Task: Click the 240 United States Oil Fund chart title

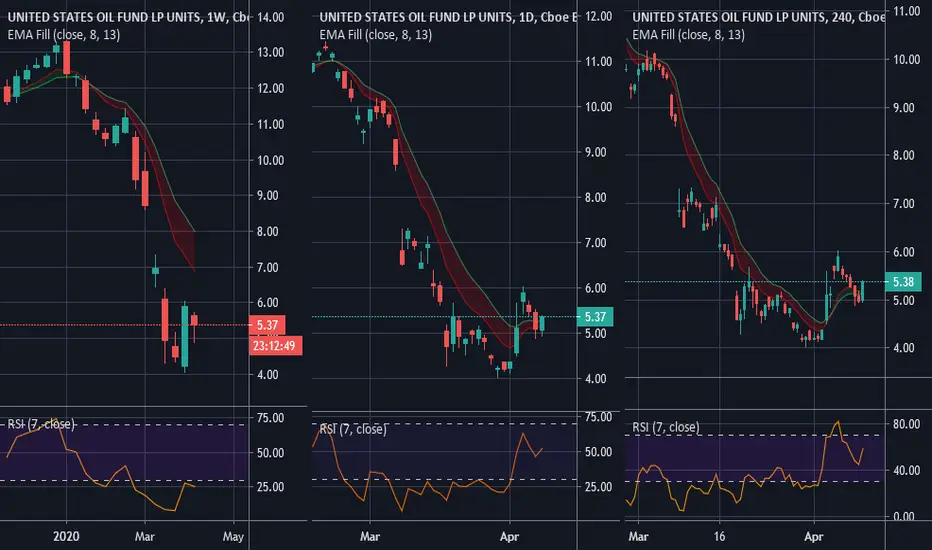Action: (758, 17)
